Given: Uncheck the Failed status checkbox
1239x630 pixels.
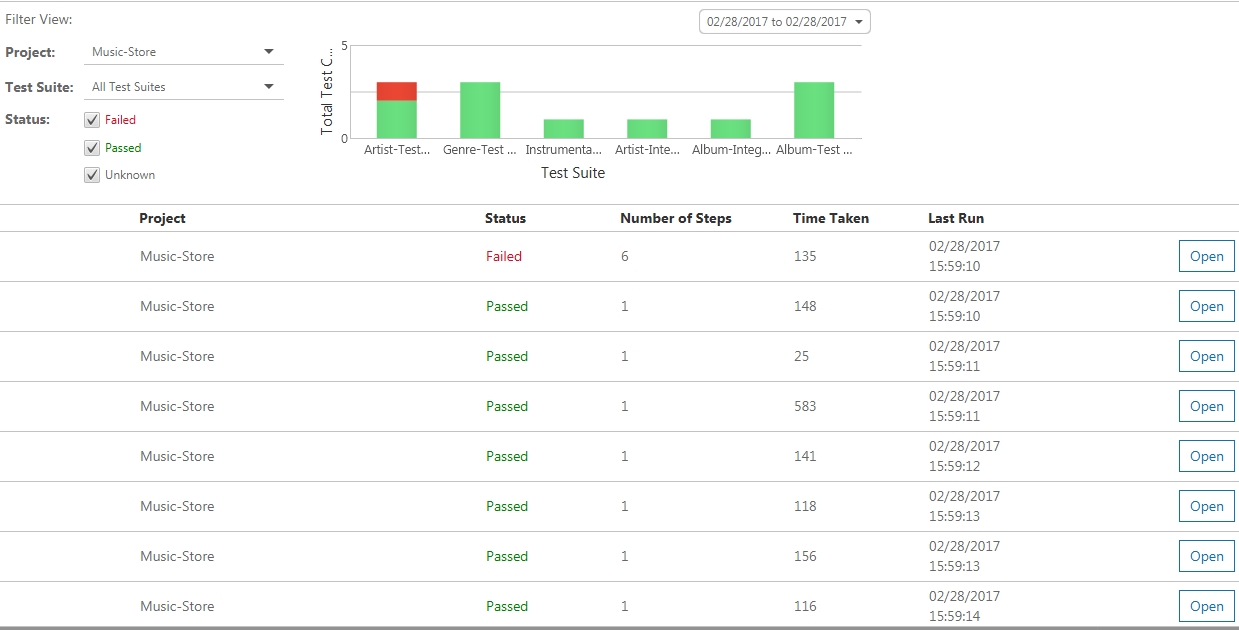Looking at the screenshot, I should point(93,120).
